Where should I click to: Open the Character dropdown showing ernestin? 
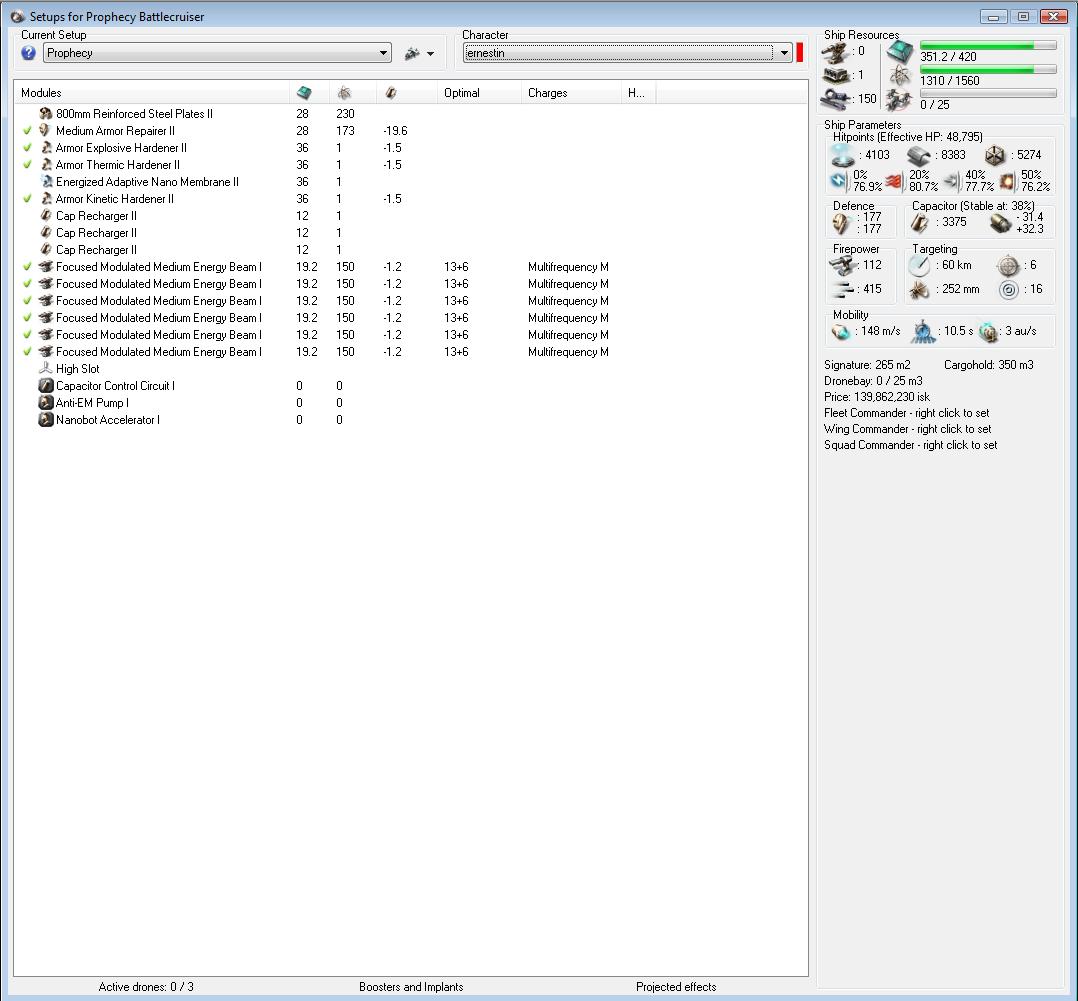628,53
